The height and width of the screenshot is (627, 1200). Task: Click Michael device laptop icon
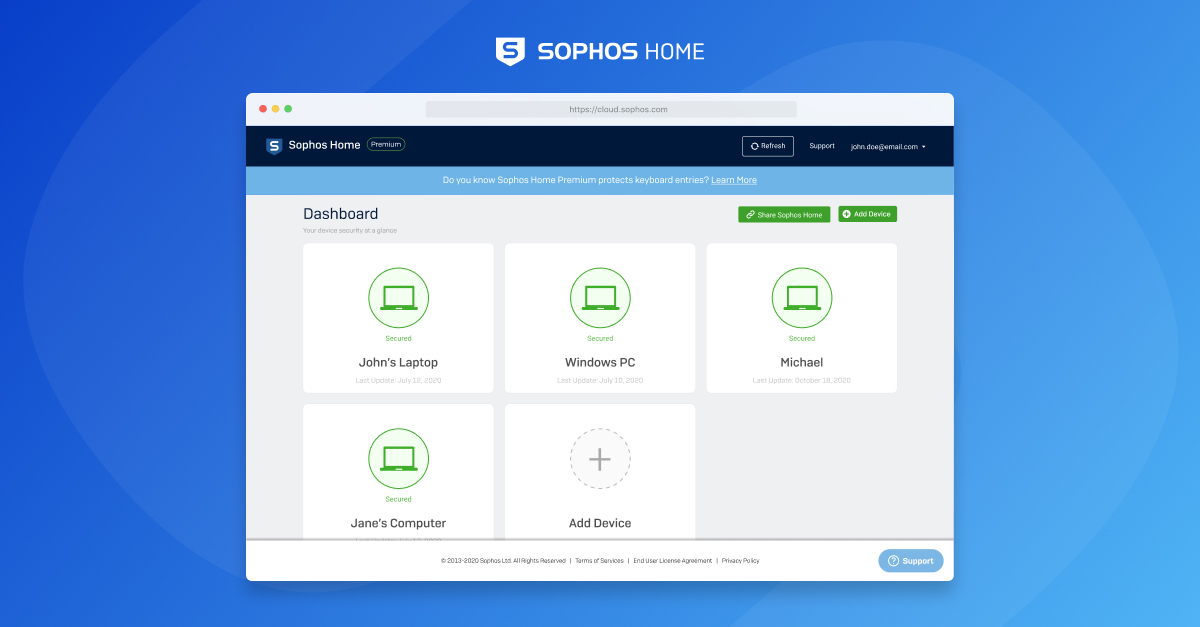[x=801, y=297]
